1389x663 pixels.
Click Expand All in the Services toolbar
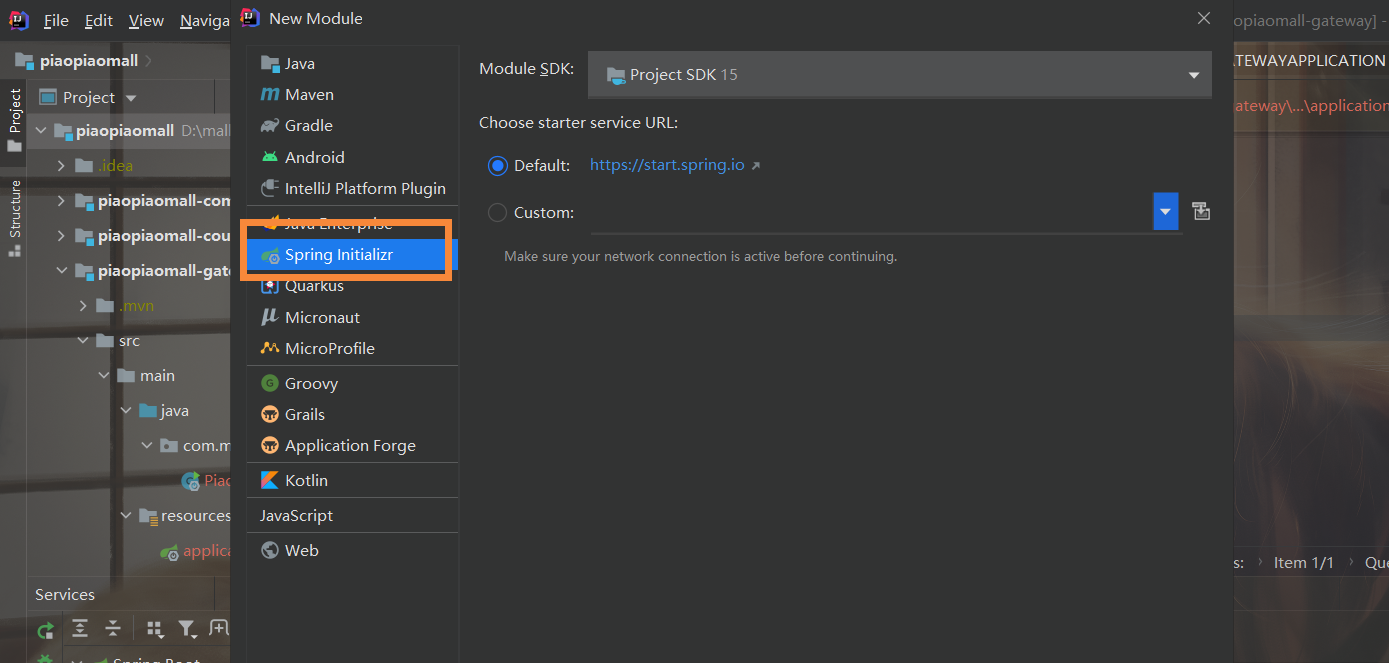click(80, 629)
